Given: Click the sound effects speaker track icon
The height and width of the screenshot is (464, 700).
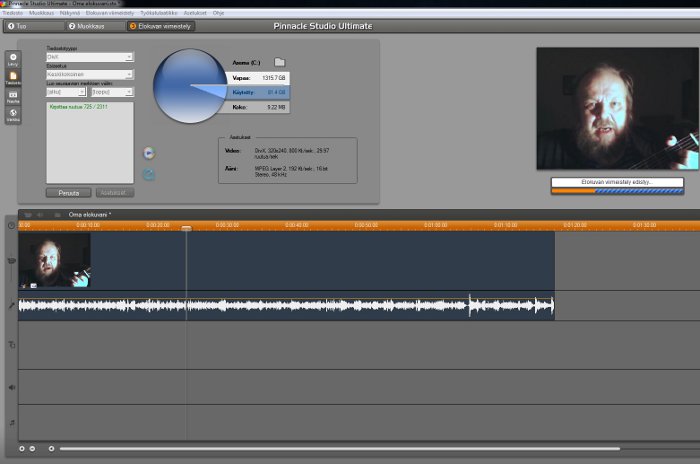Looking at the screenshot, I should tap(12, 387).
